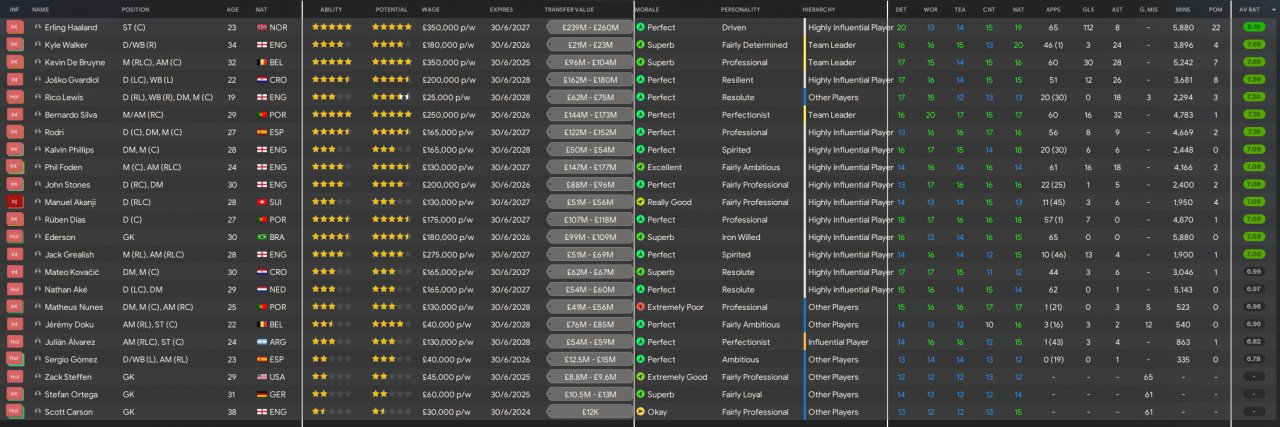This screenshot has width=1280, height=427.
Task: Click the player icon beside Rodri
Action: (x=38, y=132)
